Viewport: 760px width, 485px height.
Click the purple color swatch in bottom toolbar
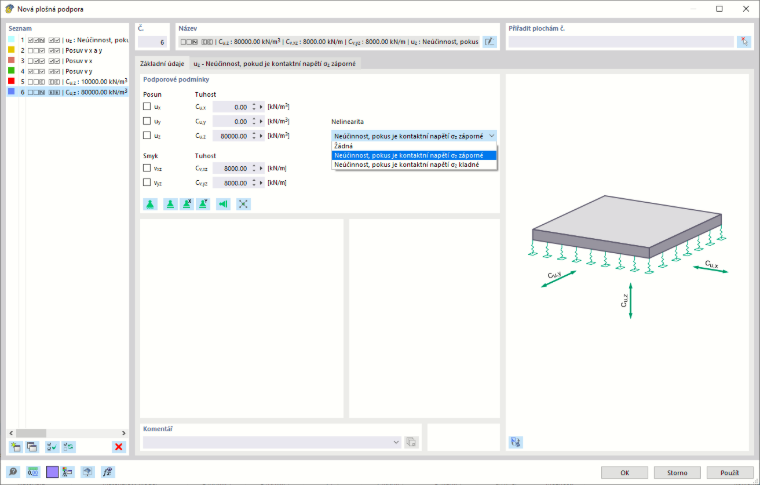tap(52, 471)
